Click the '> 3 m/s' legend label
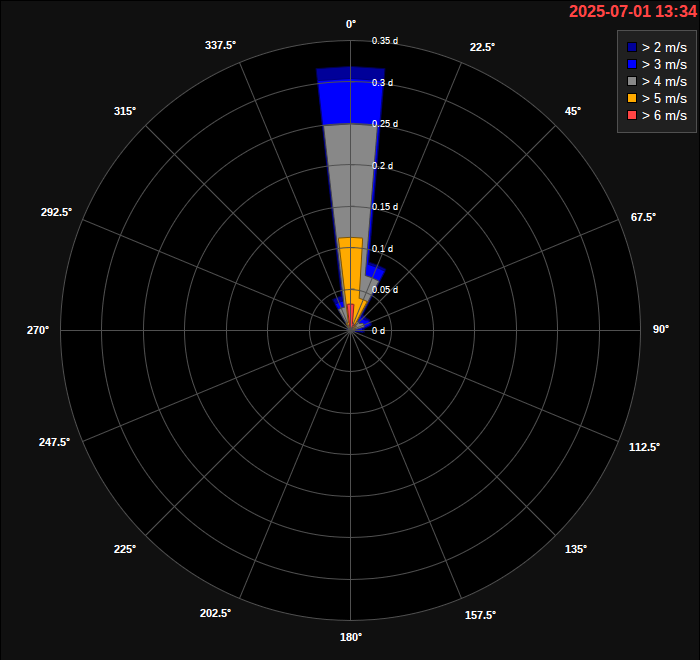This screenshot has height=660, width=700. (664, 64)
